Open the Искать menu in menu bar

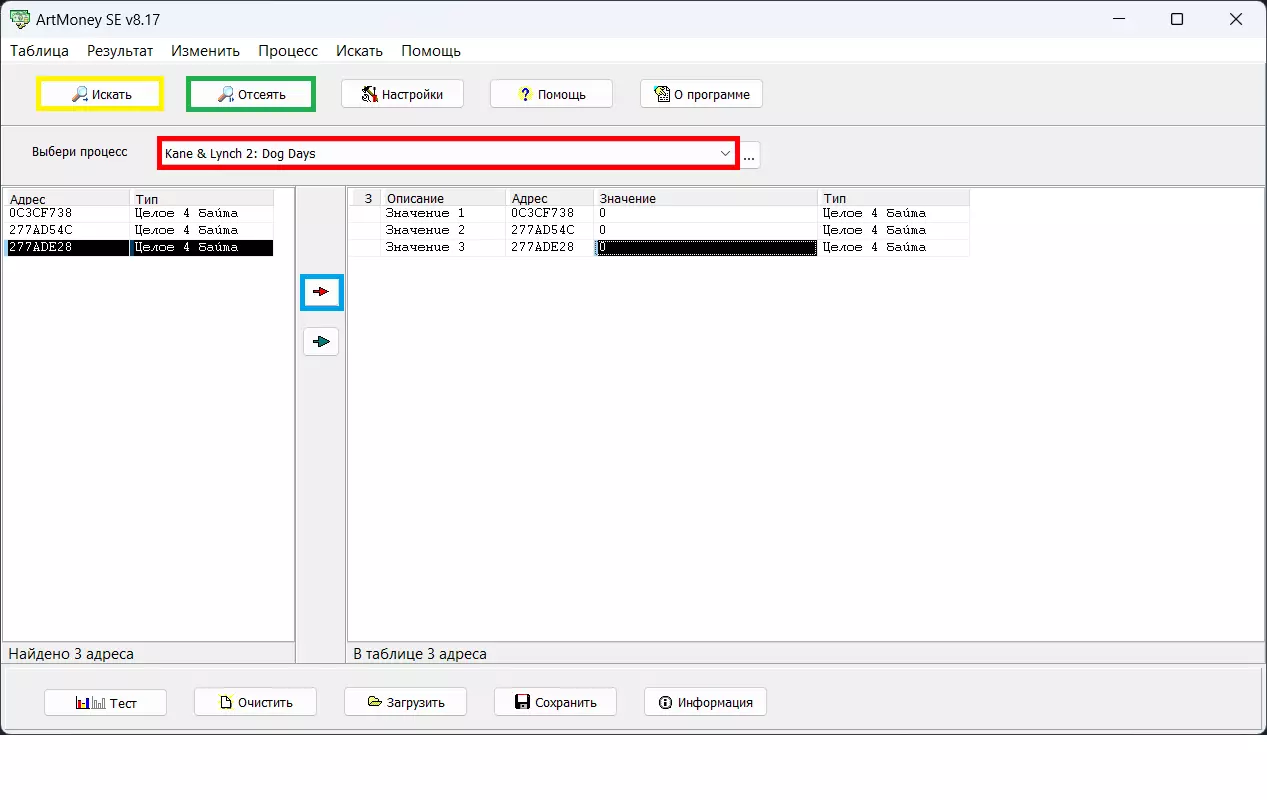pyautogui.click(x=359, y=50)
